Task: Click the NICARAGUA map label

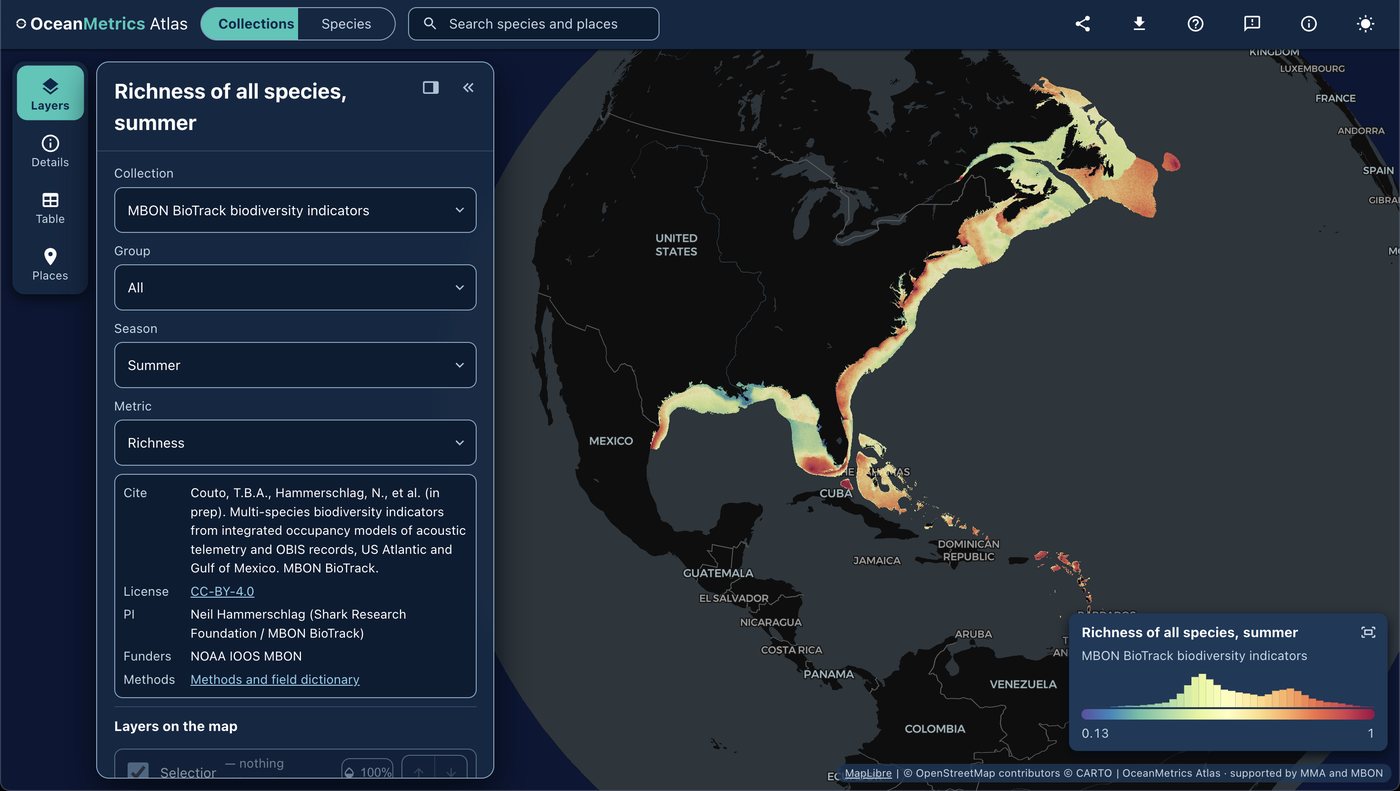Action: click(x=771, y=622)
